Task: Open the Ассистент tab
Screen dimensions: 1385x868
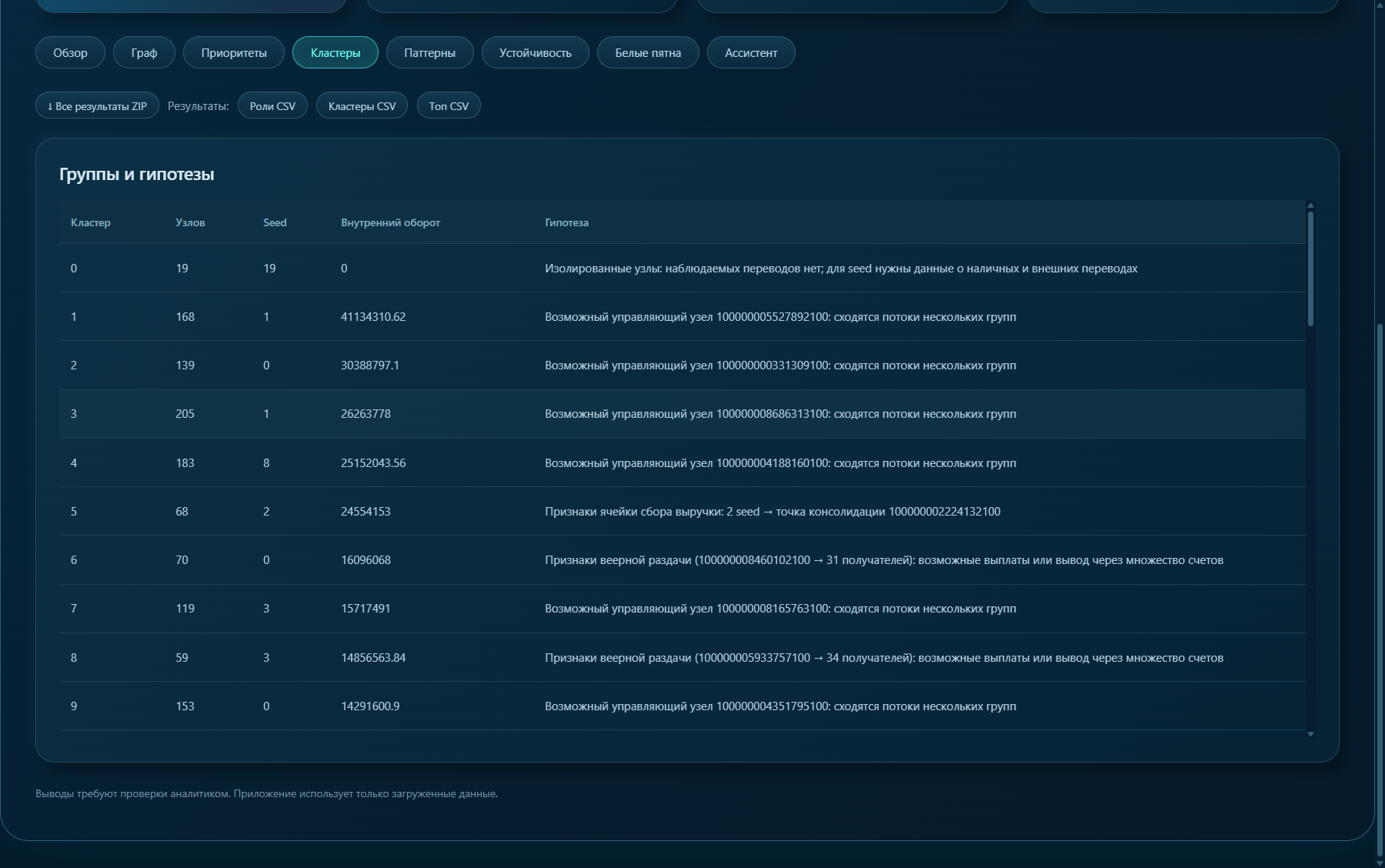Action: click(x=751, y=52)
